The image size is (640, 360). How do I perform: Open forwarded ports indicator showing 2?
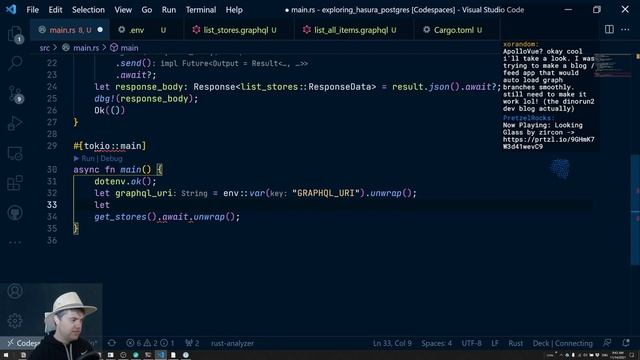pyautogui.click(x=192, y=343)
